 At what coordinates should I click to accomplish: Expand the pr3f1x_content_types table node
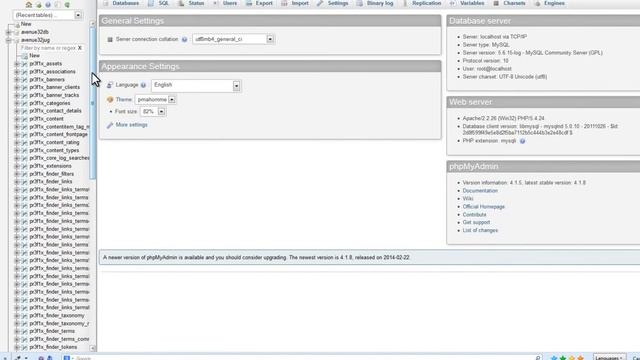[x=17, y=150]
